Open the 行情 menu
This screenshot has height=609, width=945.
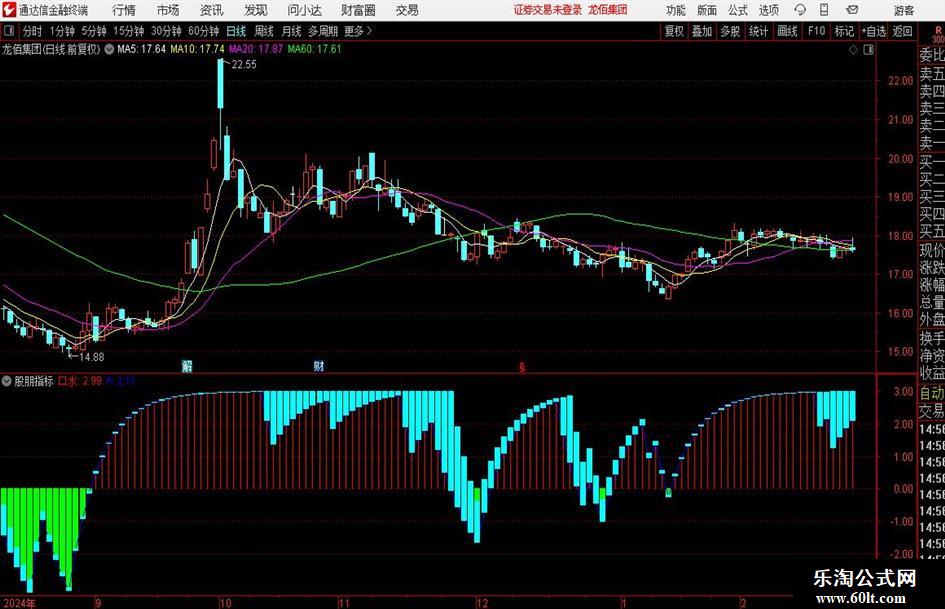tap(124, 10)
